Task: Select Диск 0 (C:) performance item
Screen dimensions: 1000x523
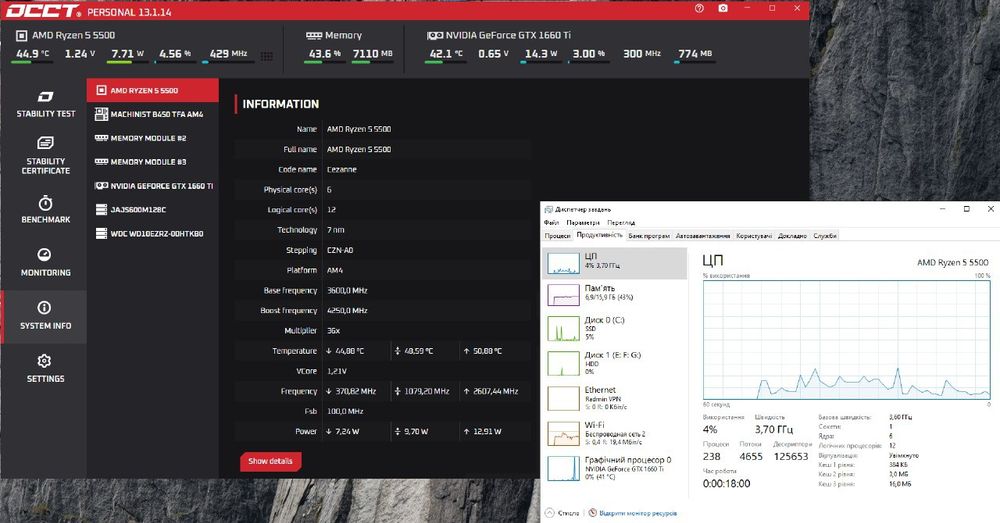Action: pos(614,329)
